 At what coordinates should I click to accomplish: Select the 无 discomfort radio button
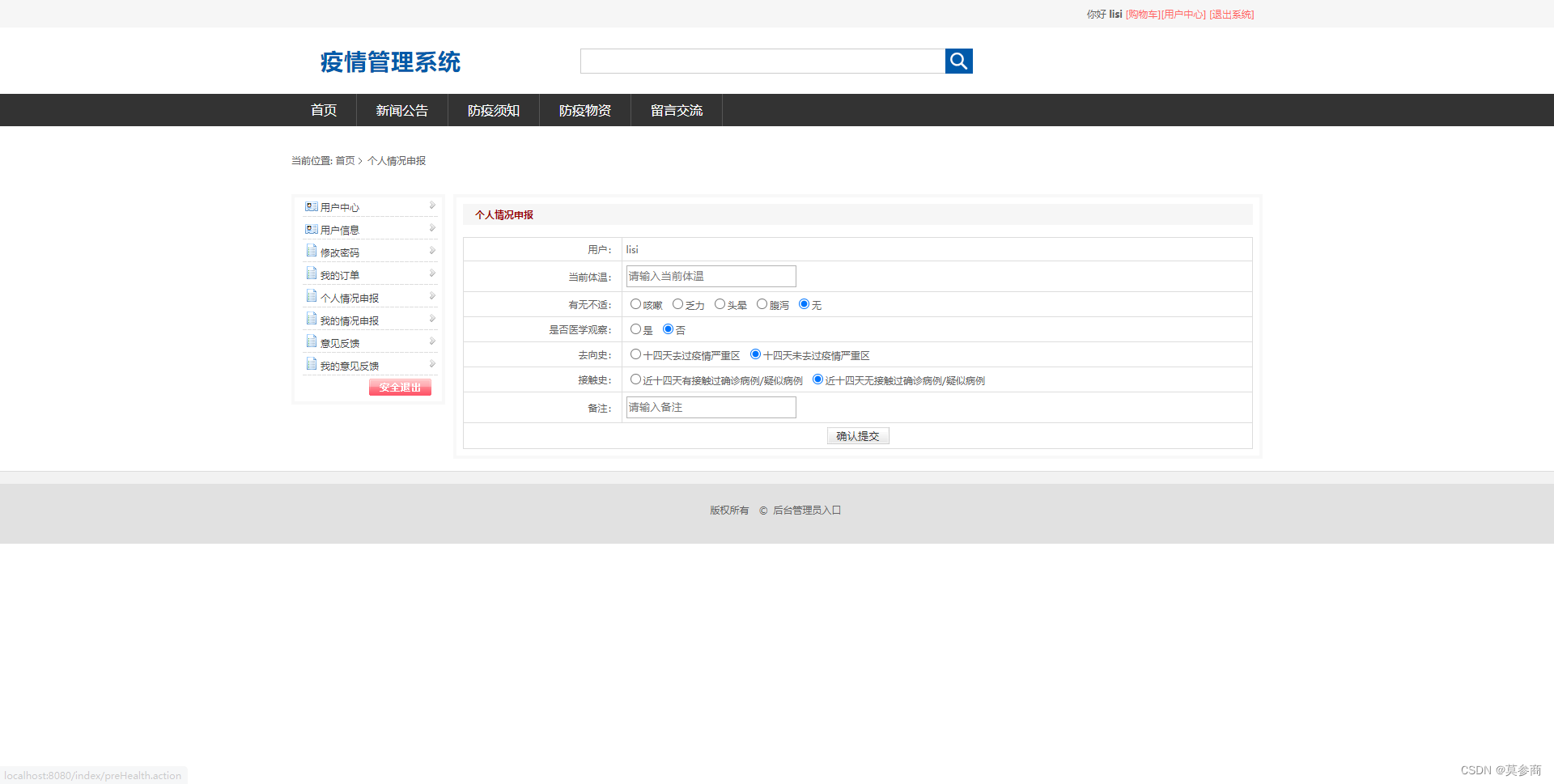click(x=804, y=304)
